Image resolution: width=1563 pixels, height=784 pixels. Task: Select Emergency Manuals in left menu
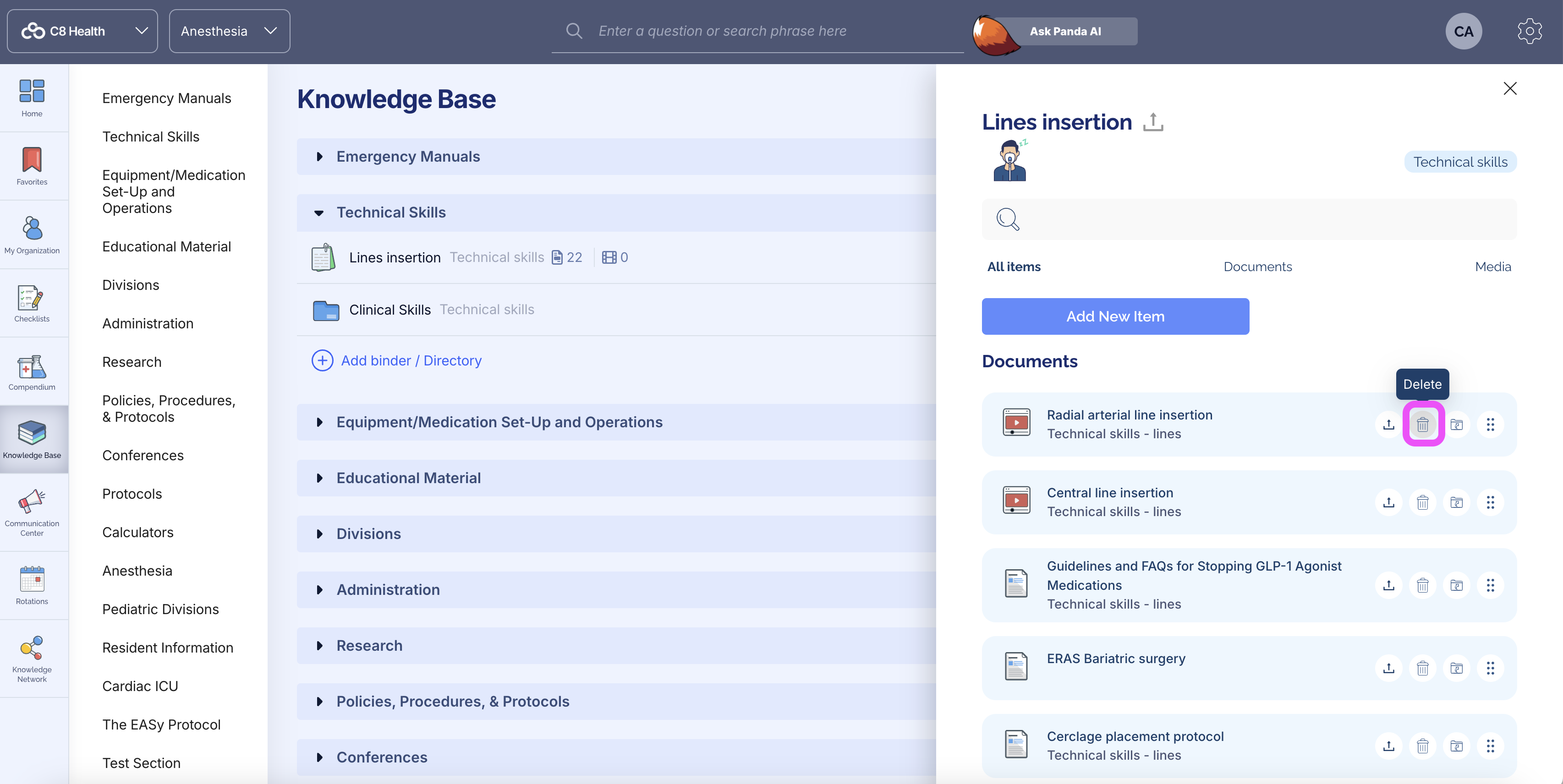166,98
